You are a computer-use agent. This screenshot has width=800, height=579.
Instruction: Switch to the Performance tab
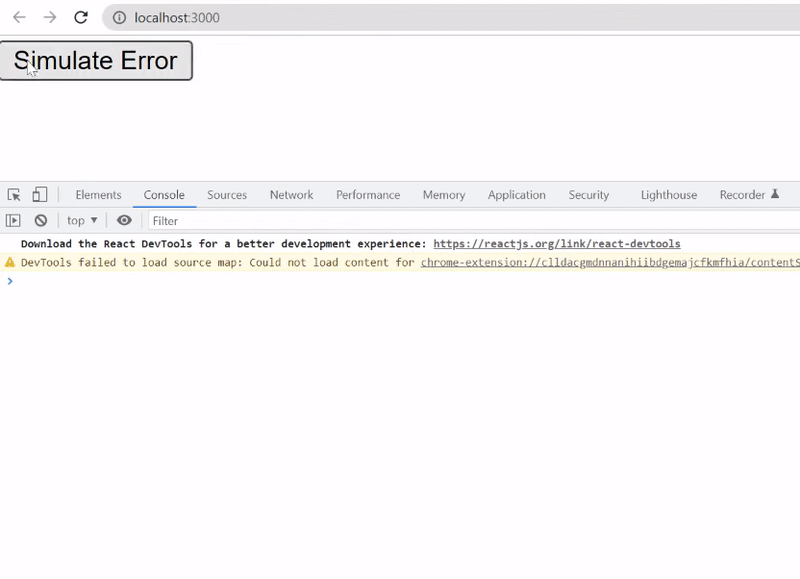(x=368, y=195)
